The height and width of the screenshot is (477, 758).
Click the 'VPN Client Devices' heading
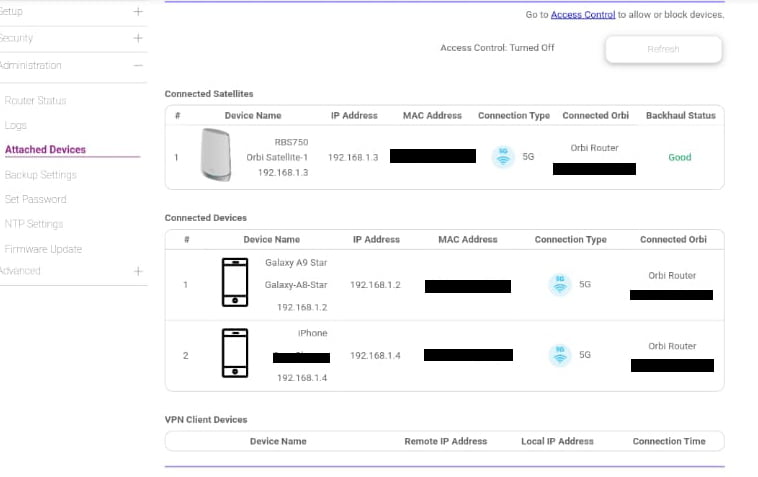[x=206, y=419]
